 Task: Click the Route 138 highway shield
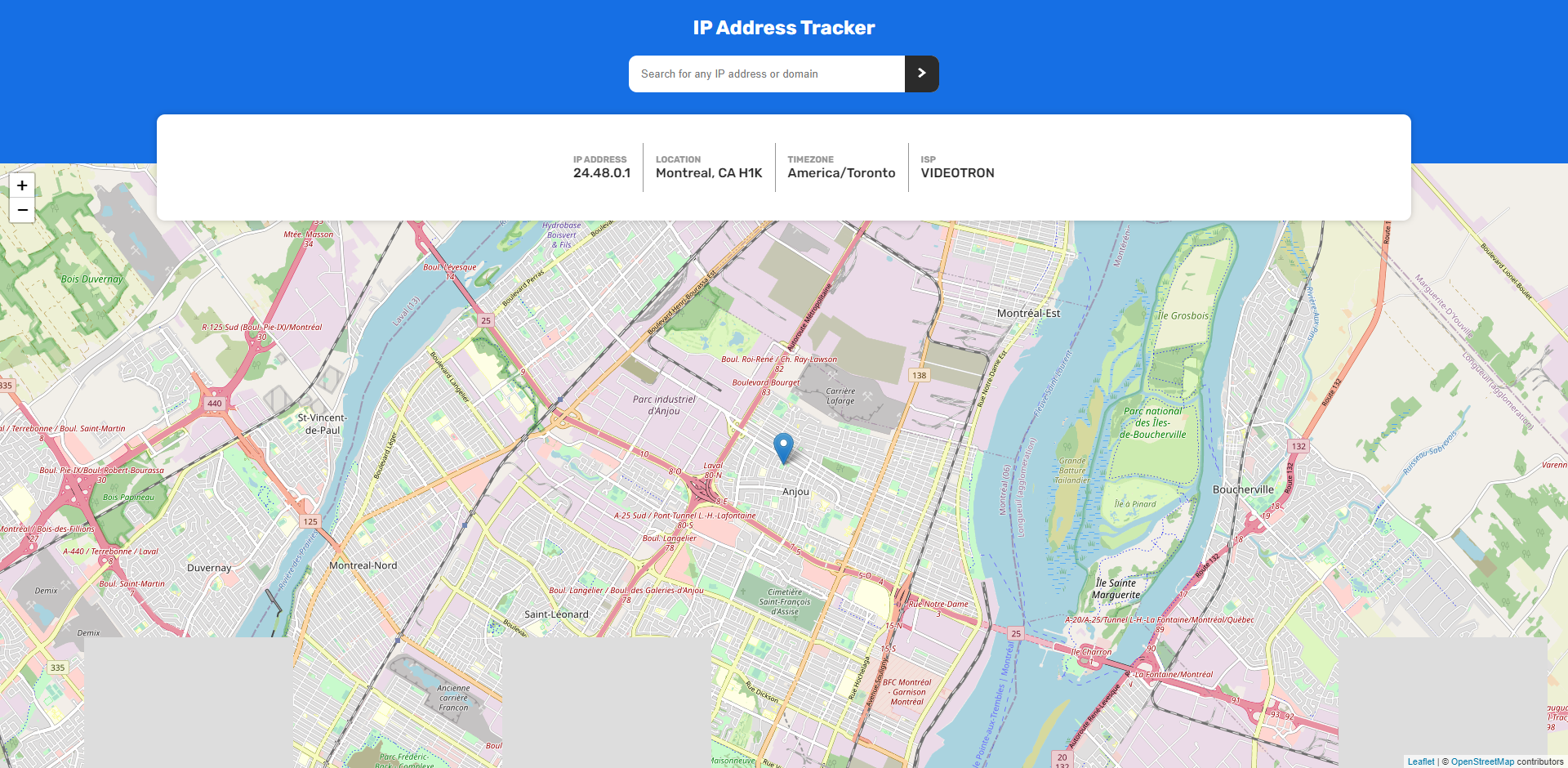point(920,376)
